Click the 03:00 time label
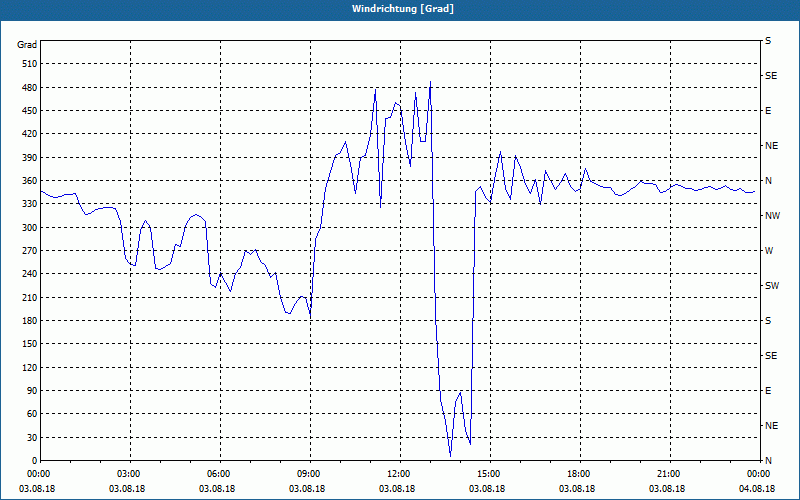The width and height of the screenshot is (800, 500). [x=128, y=474]
